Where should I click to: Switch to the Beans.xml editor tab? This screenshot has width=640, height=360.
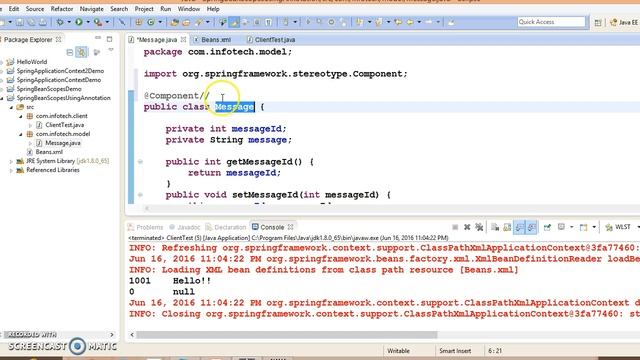212,40
